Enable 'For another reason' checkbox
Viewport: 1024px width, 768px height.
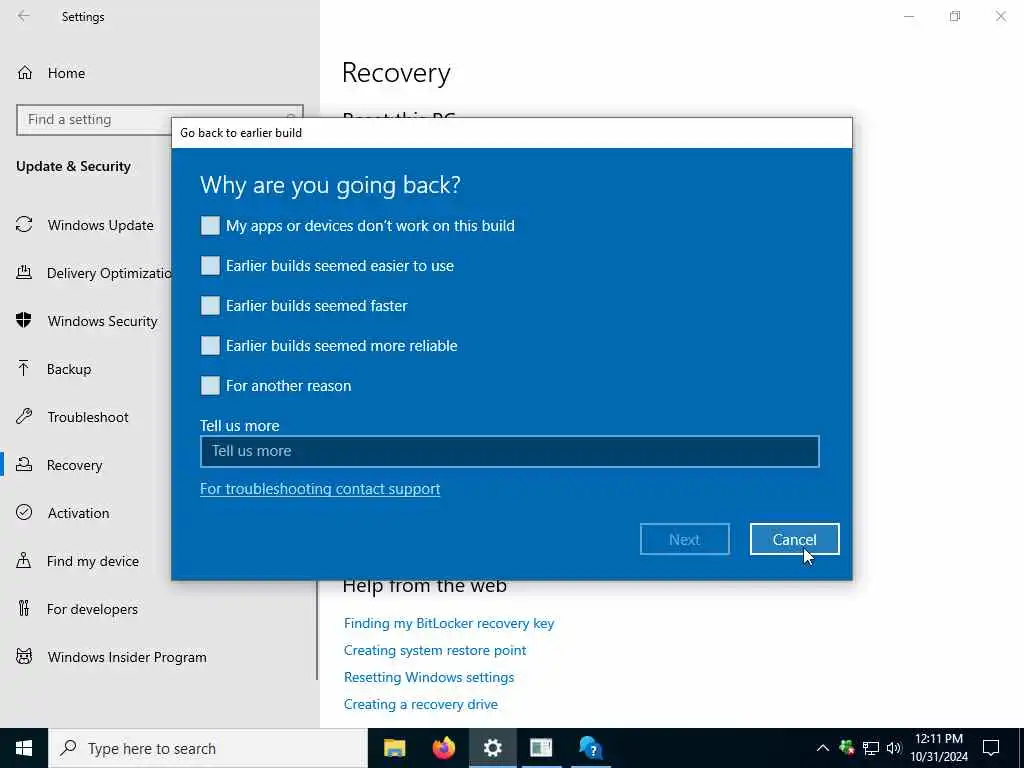(x=210, y=385)
